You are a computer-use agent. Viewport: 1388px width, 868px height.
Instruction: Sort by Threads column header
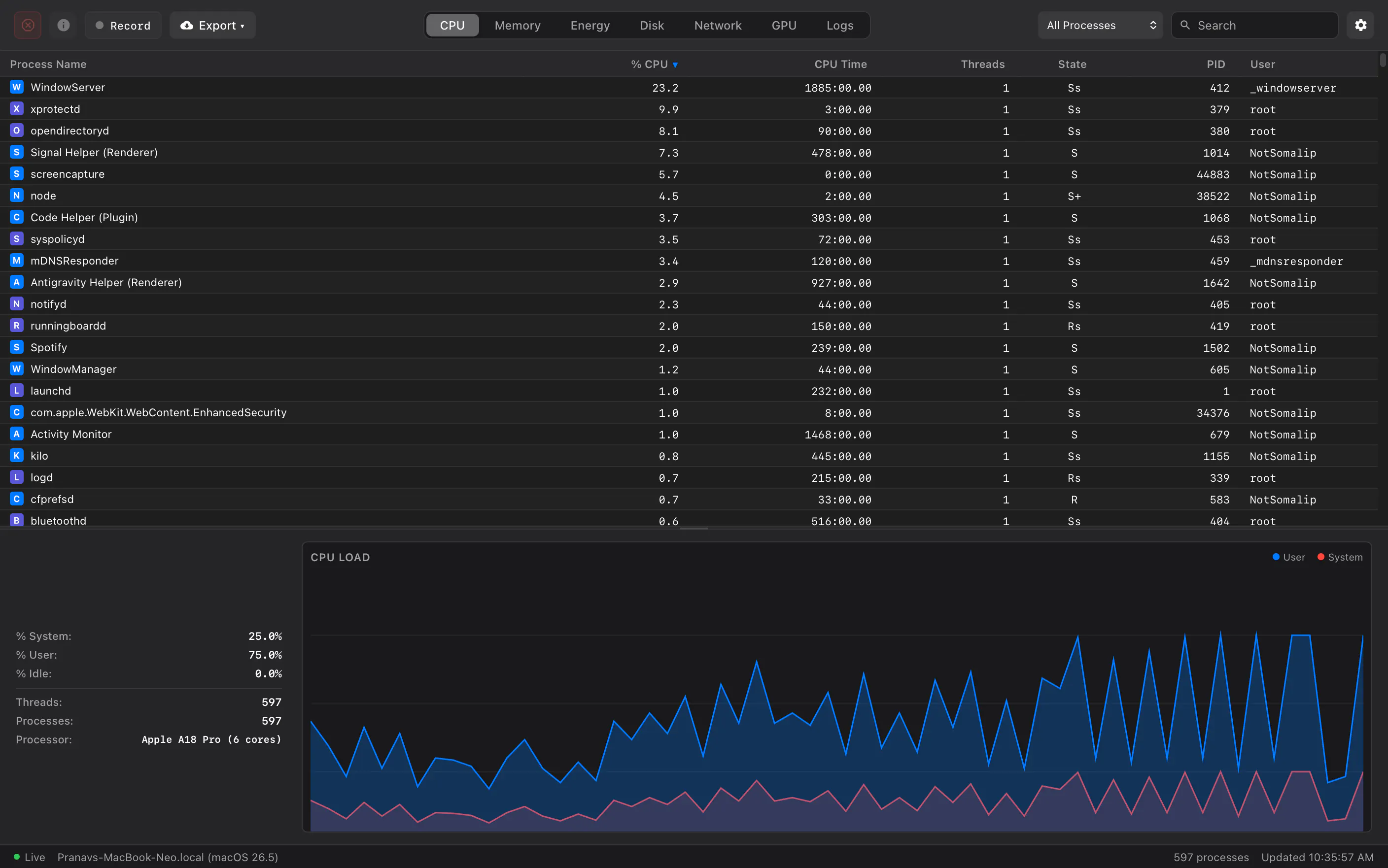point(982,65)
